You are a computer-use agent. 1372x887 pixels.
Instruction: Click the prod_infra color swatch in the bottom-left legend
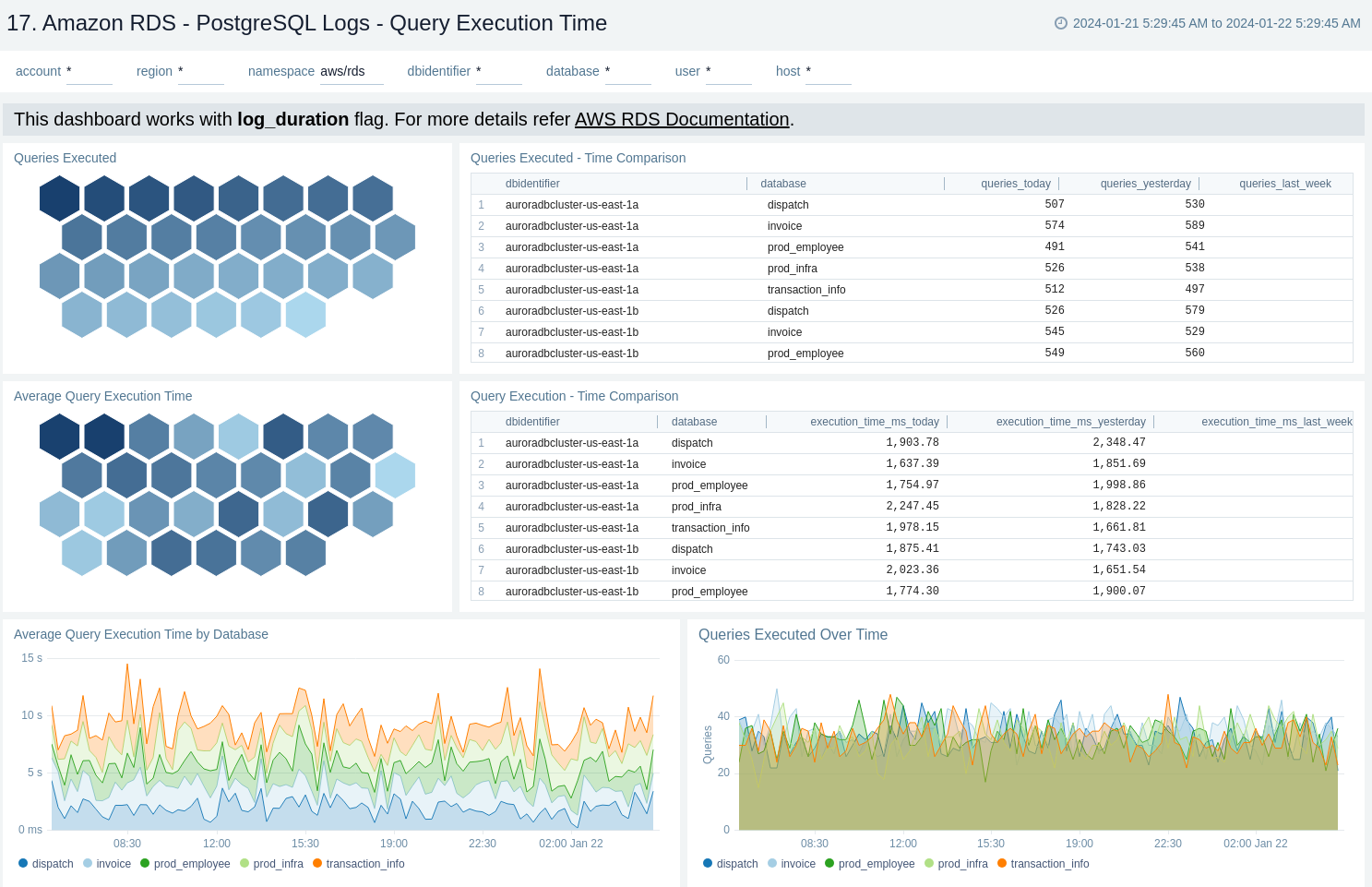pos(245,864)
